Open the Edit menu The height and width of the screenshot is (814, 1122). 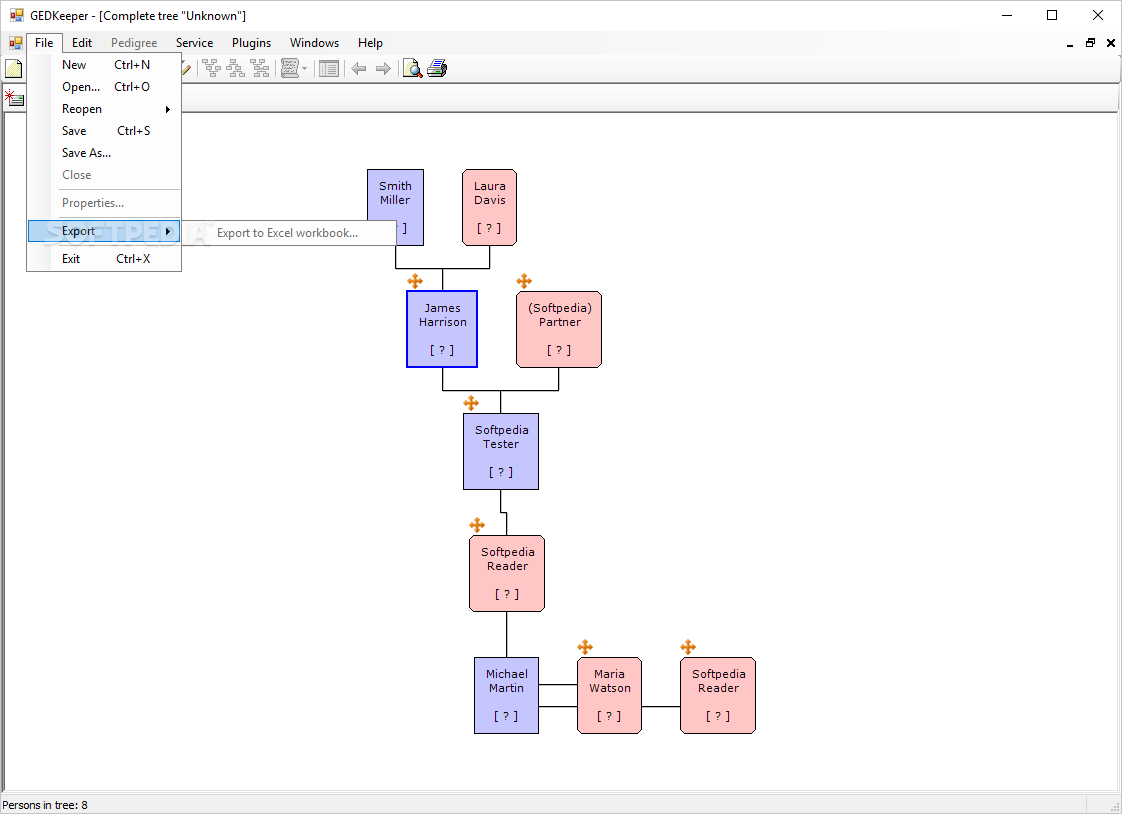coord(82,43)
